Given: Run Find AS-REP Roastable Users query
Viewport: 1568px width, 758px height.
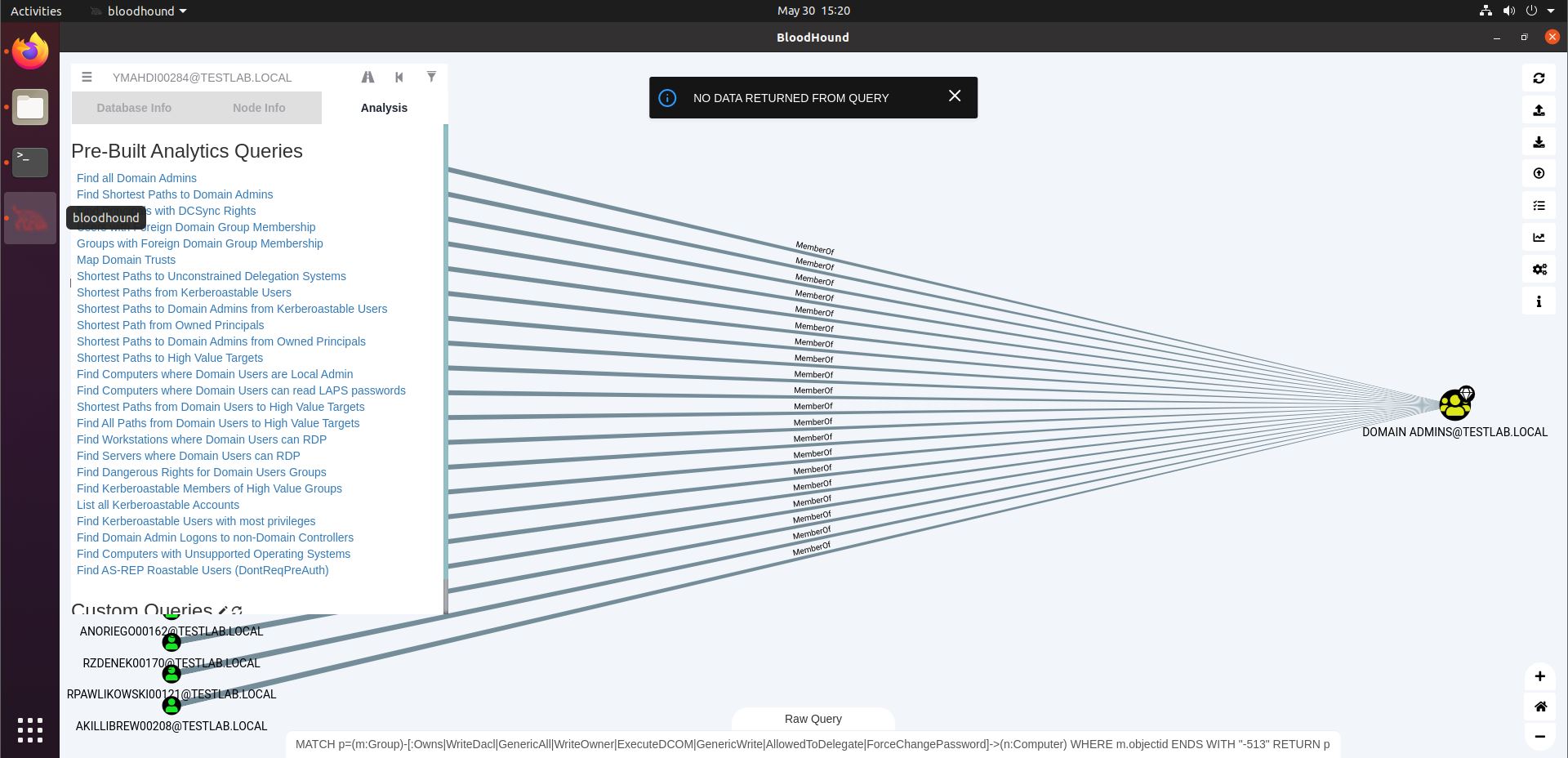Looking at the screenshot, I should click(203, 570).
